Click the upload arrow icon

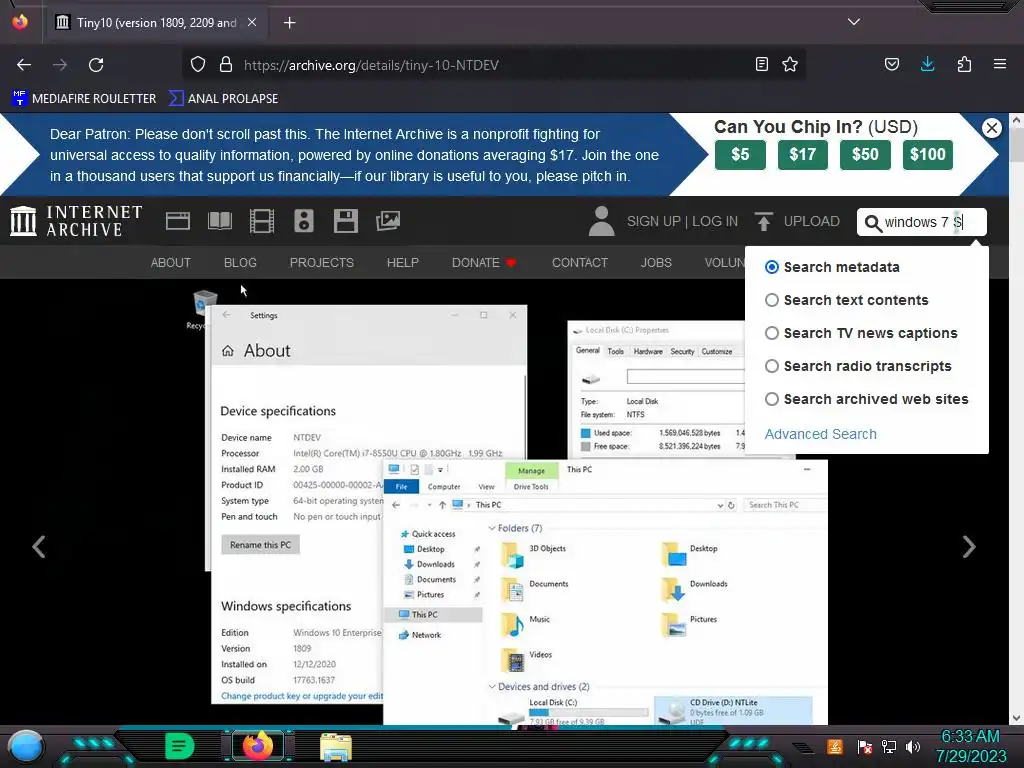[763, 221]
